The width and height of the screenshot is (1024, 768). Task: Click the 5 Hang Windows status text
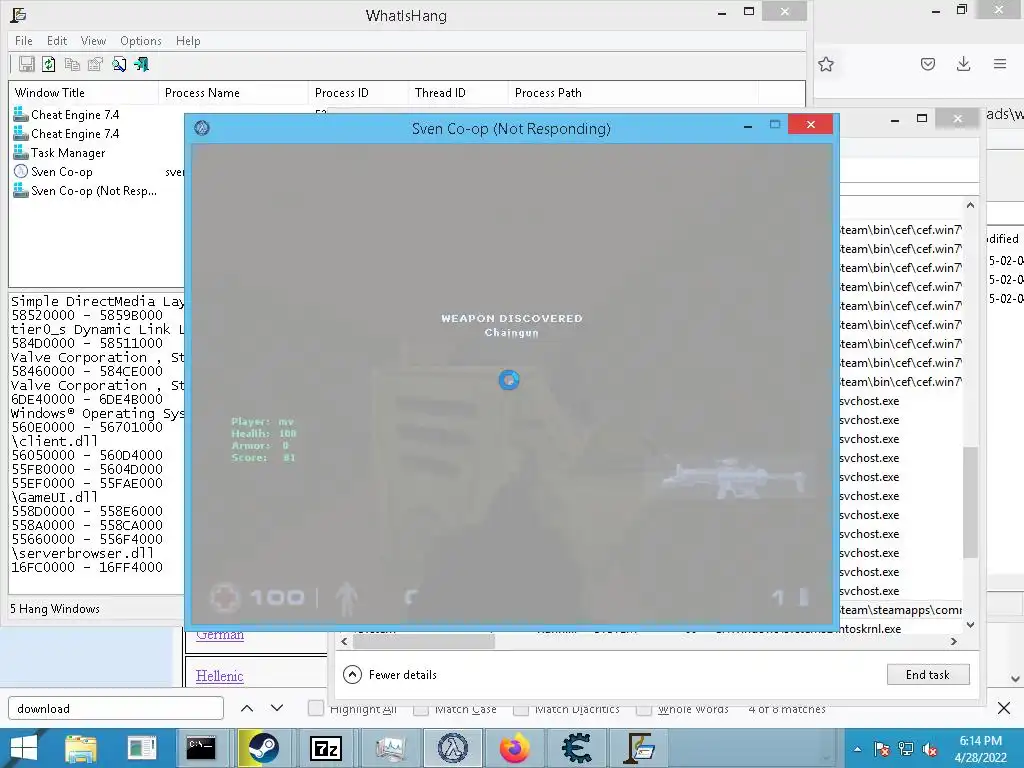pos(55,609)
